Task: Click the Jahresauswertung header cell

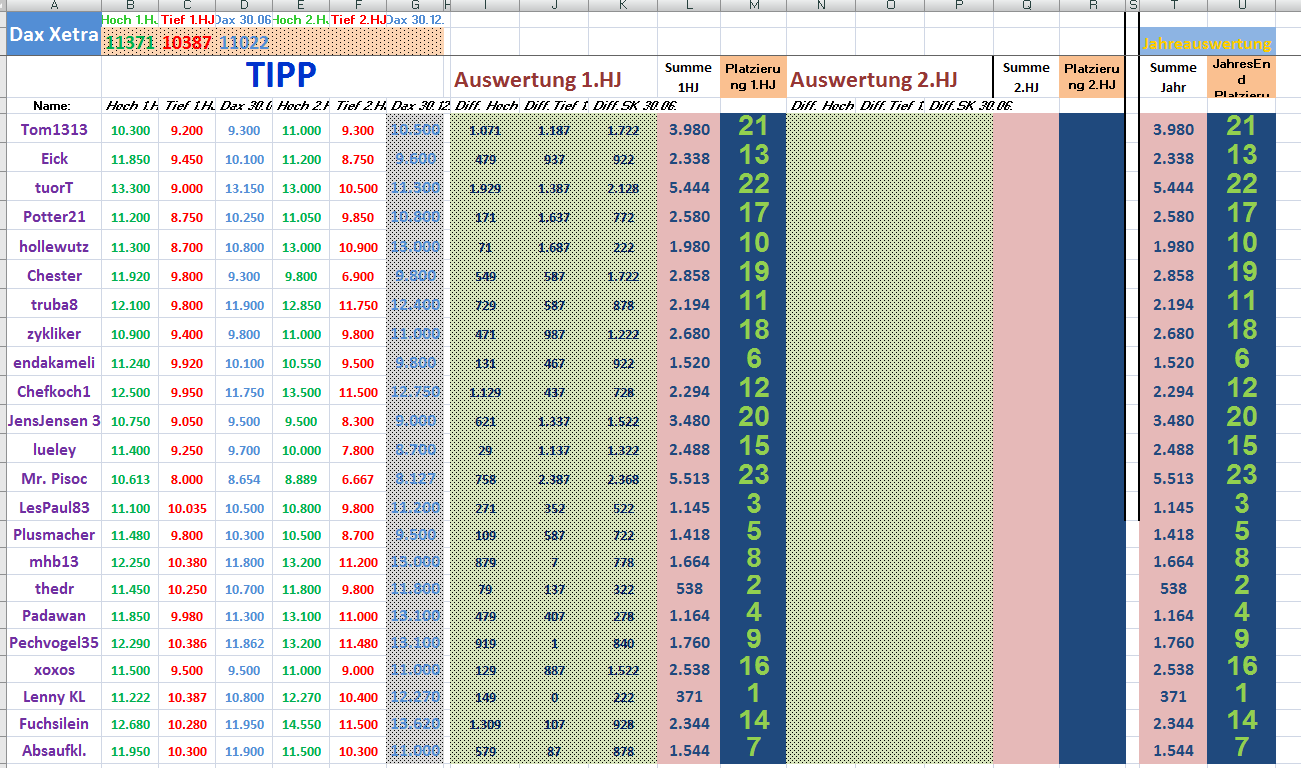Action: (x=1207, y=43)
